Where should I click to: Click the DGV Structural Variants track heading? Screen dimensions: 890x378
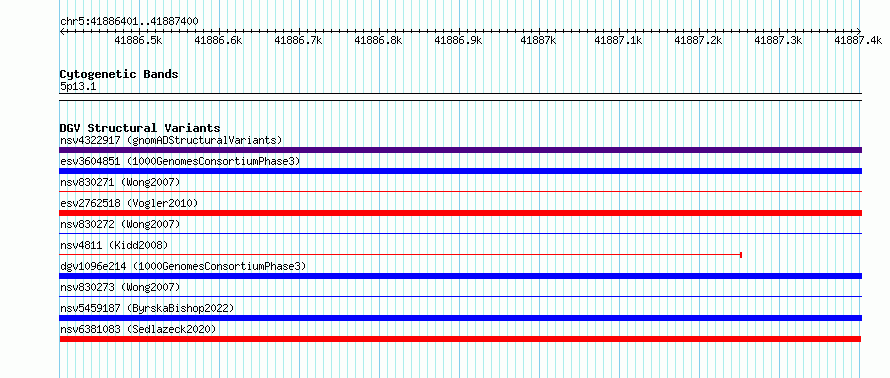pyautogui.click(x=140, y=128)
